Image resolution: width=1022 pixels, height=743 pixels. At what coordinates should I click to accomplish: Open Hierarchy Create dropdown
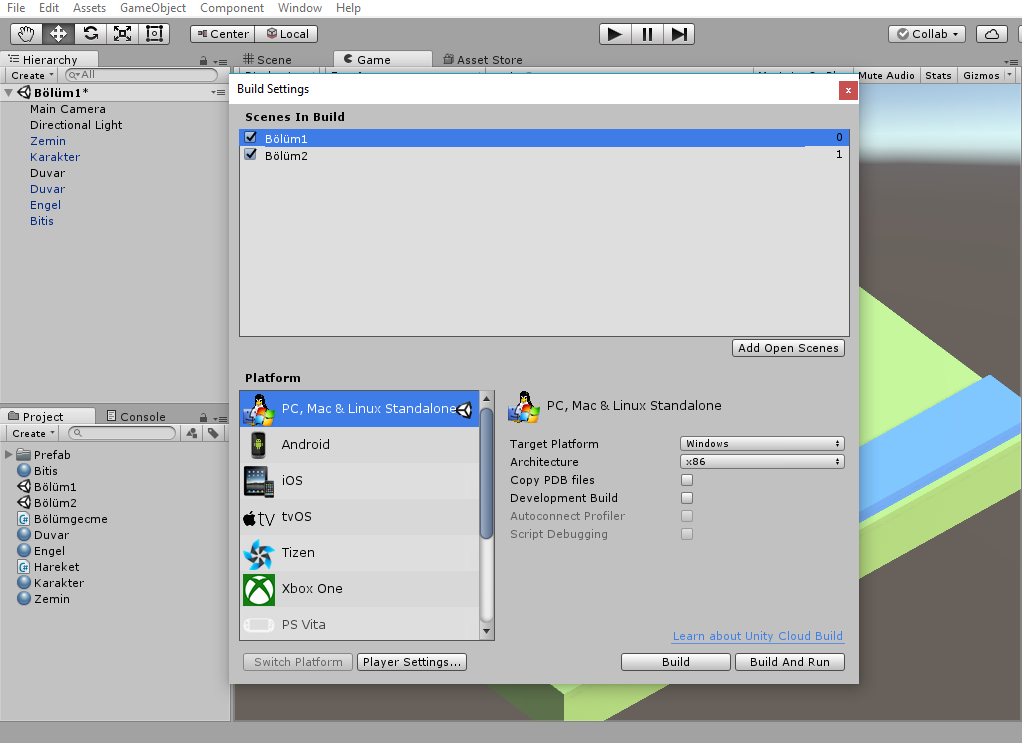32,76
